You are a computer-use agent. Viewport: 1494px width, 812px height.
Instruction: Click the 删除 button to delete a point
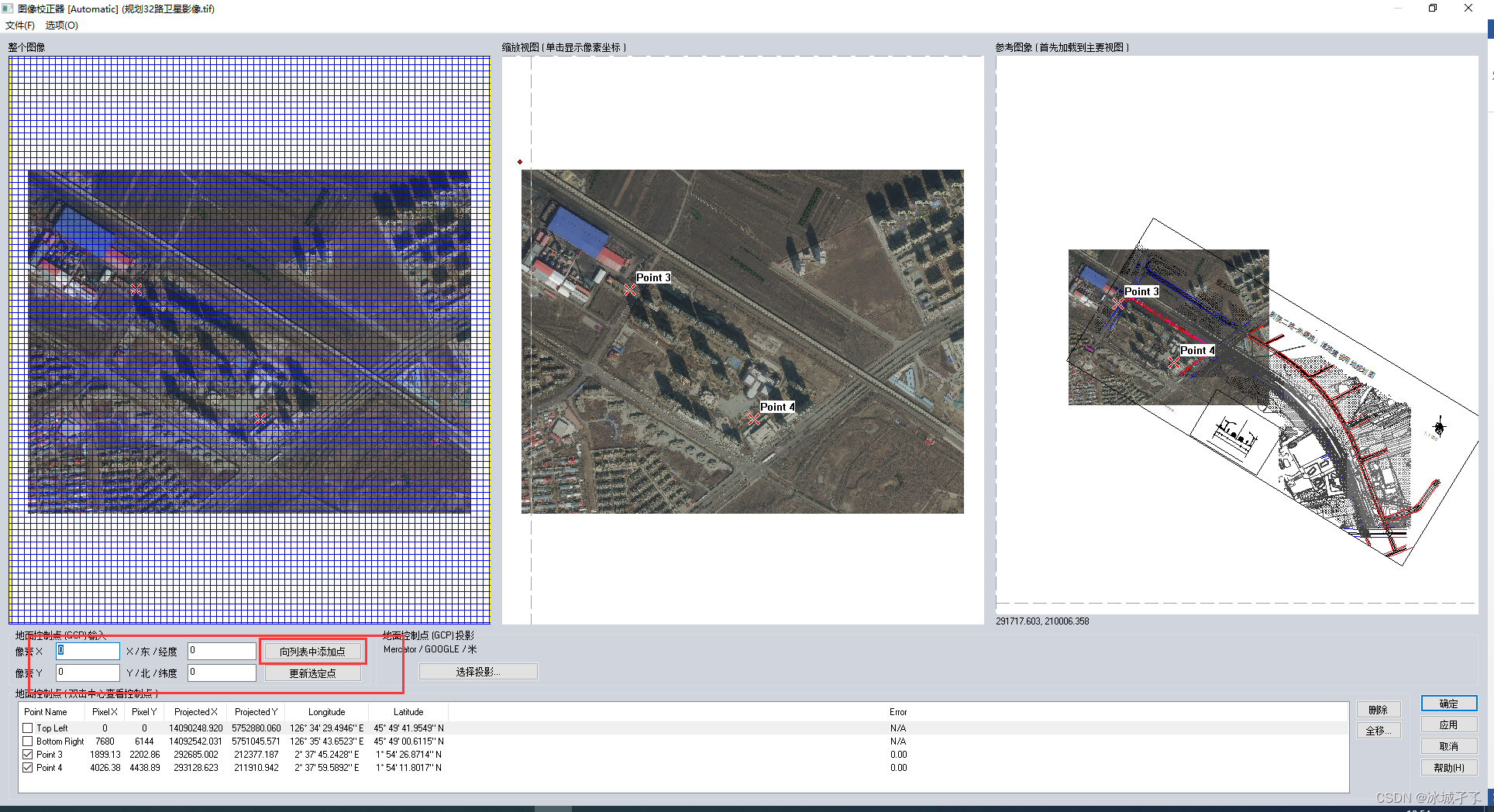tap(1379, 709)
